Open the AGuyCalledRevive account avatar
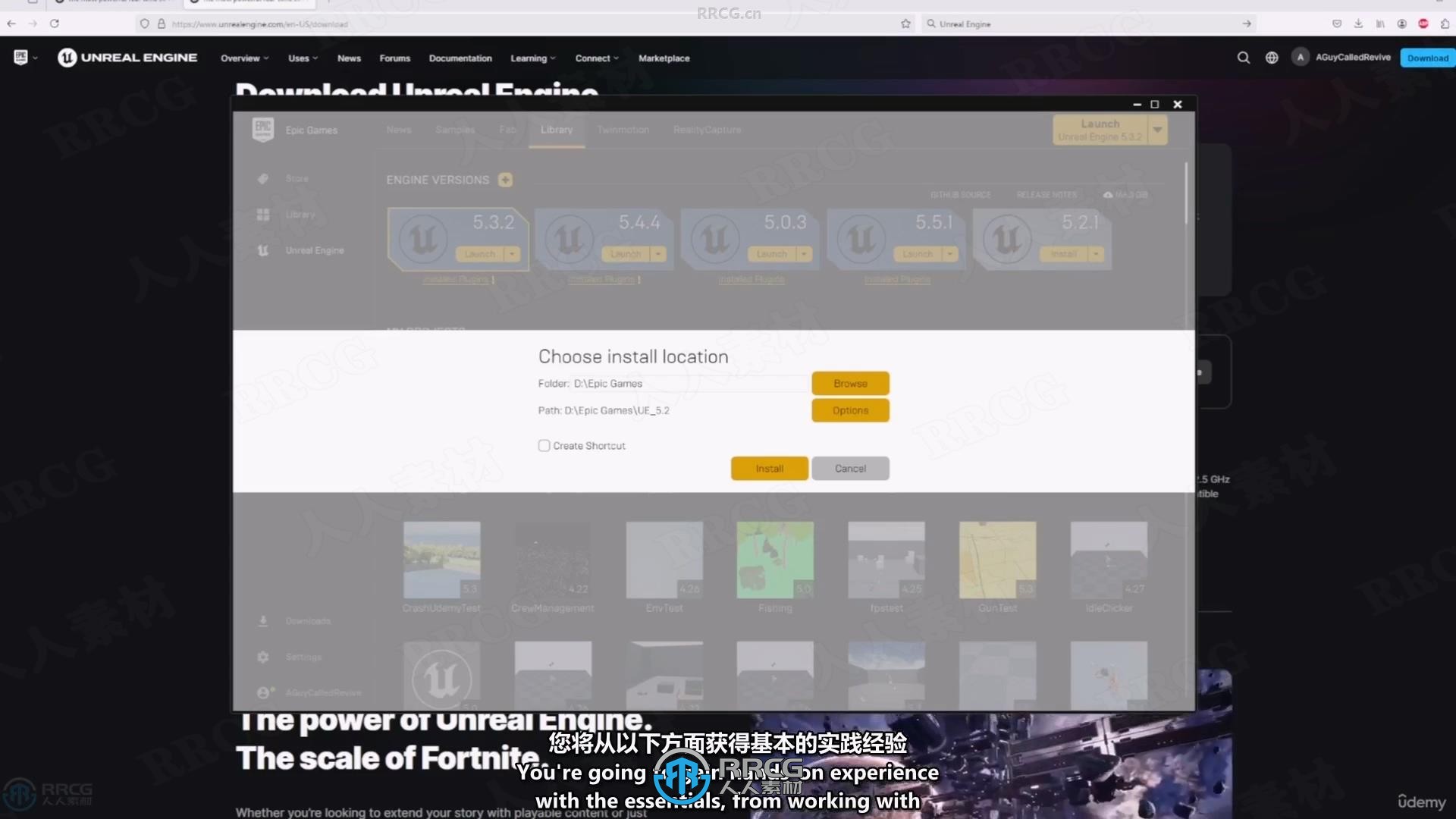The image size is (1456, 819). pyautogui.click(x=1301, y=58)
